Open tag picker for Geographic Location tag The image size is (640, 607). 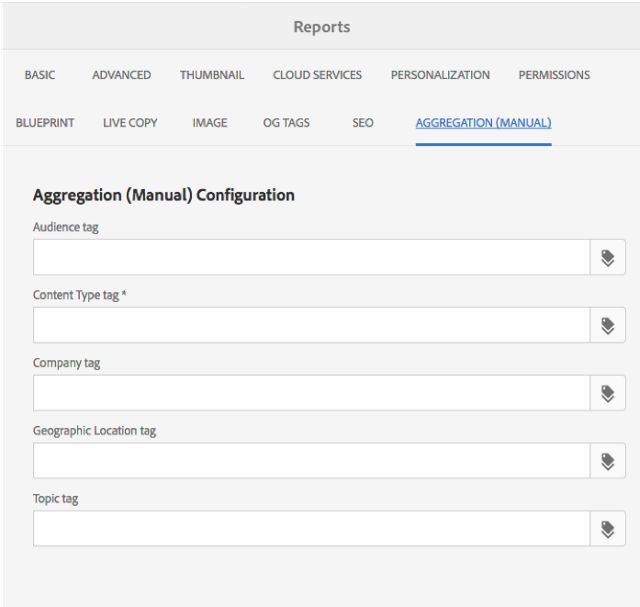tap(607, 461)
